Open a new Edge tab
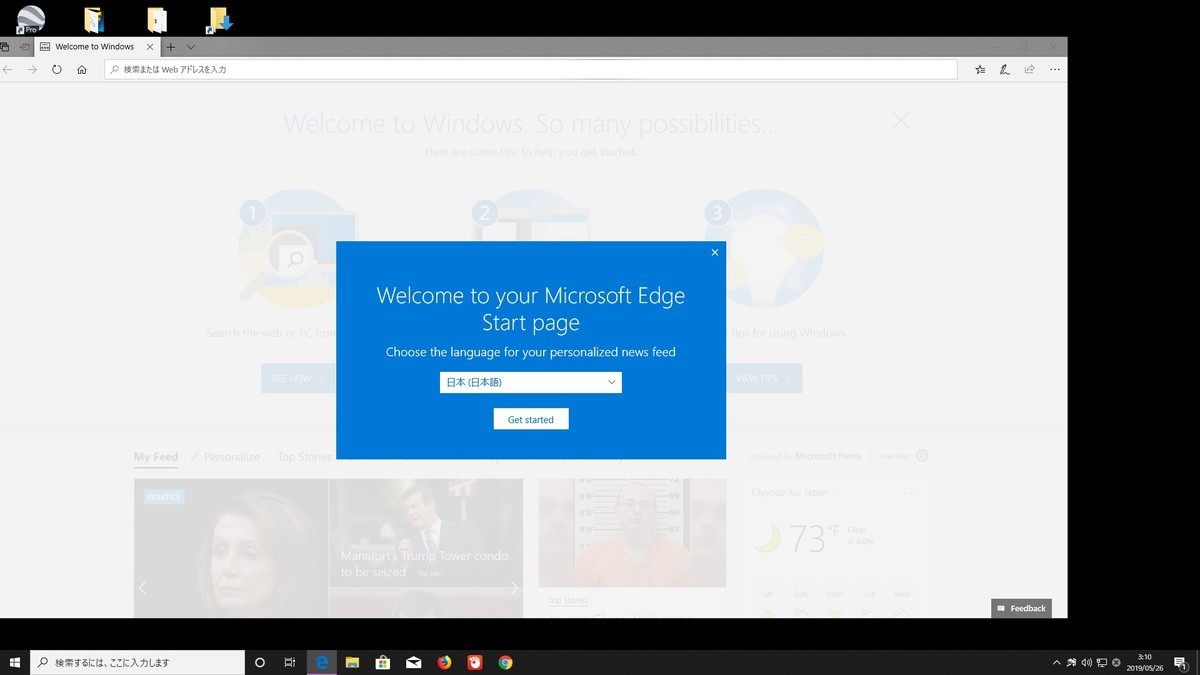This screenshot has width=1200, height=675. 171,47
